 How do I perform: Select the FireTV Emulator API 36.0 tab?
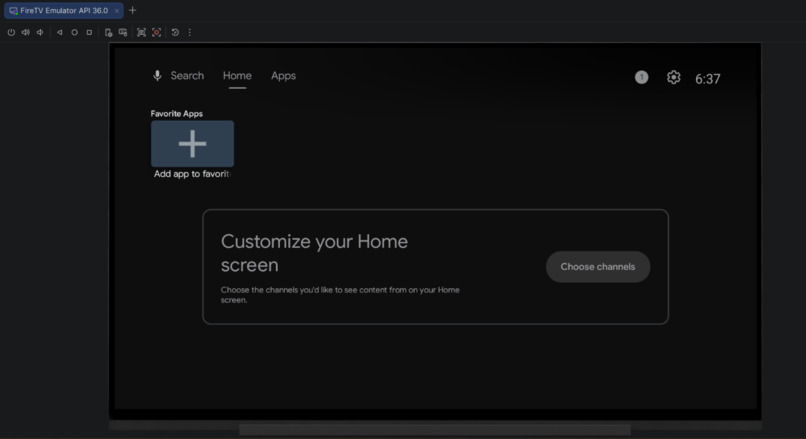pyautogui.click(x=64, y=10)
